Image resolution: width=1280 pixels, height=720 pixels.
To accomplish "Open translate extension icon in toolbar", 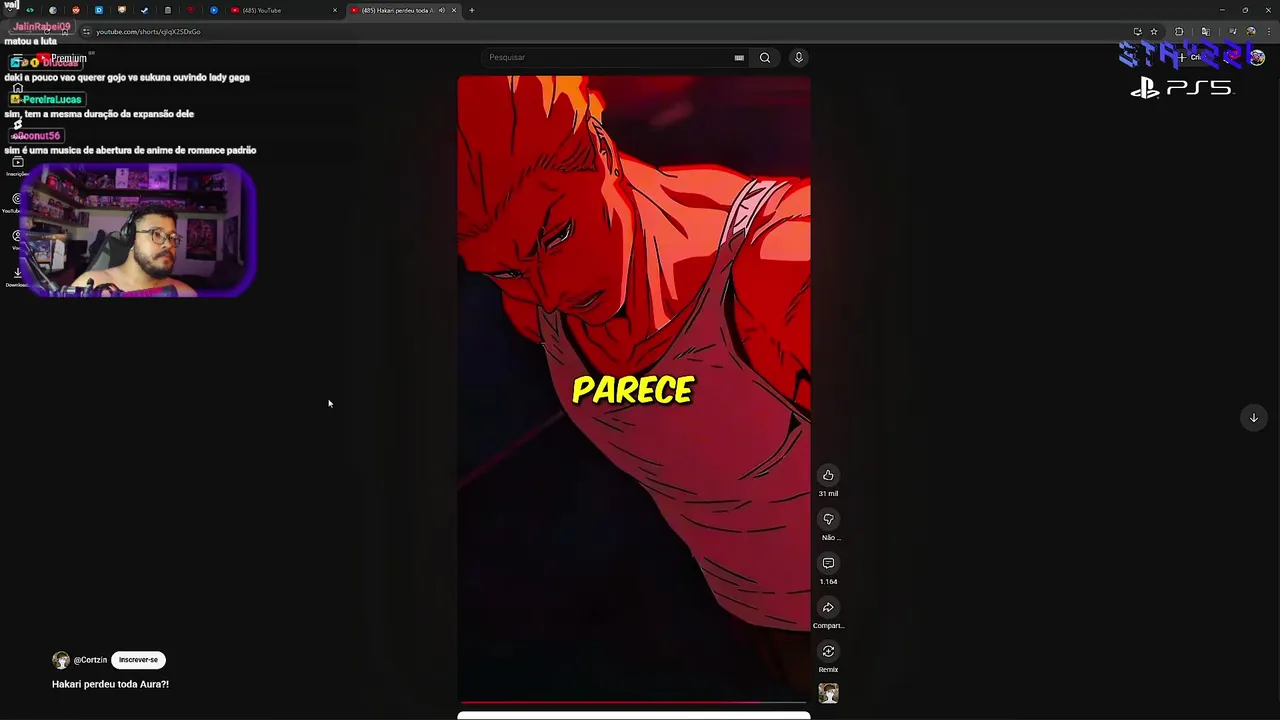I will tap(1206, 31).
